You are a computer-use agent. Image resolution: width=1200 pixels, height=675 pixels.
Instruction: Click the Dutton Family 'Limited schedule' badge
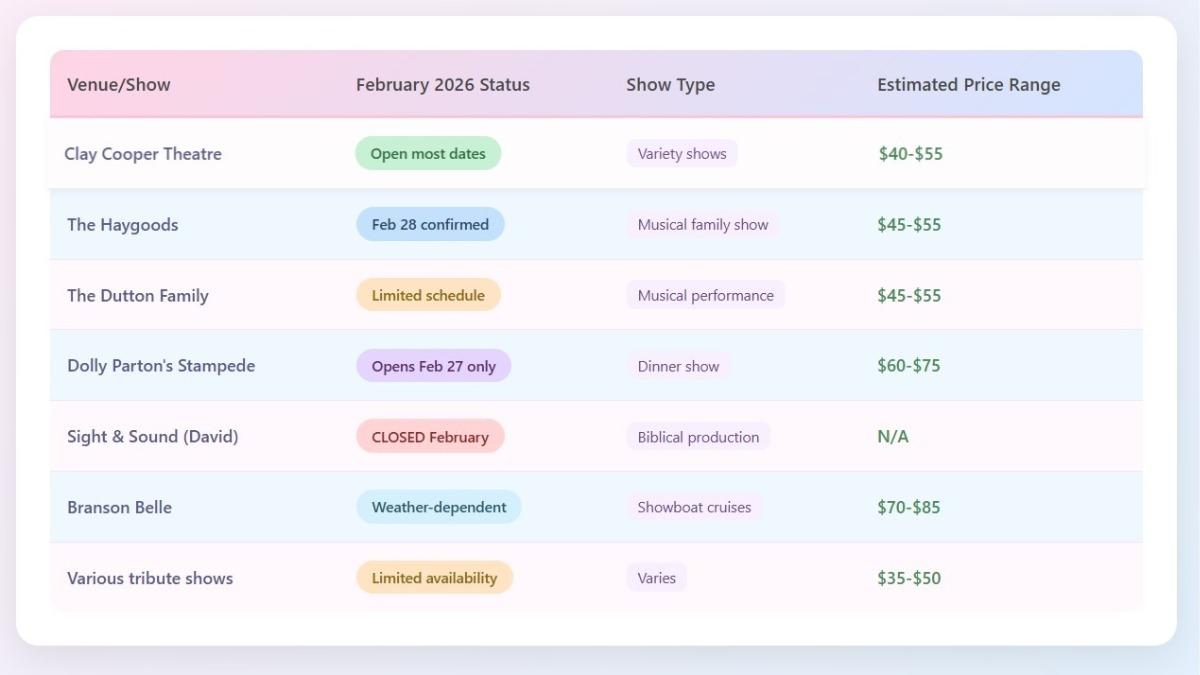tap(428, 296)
